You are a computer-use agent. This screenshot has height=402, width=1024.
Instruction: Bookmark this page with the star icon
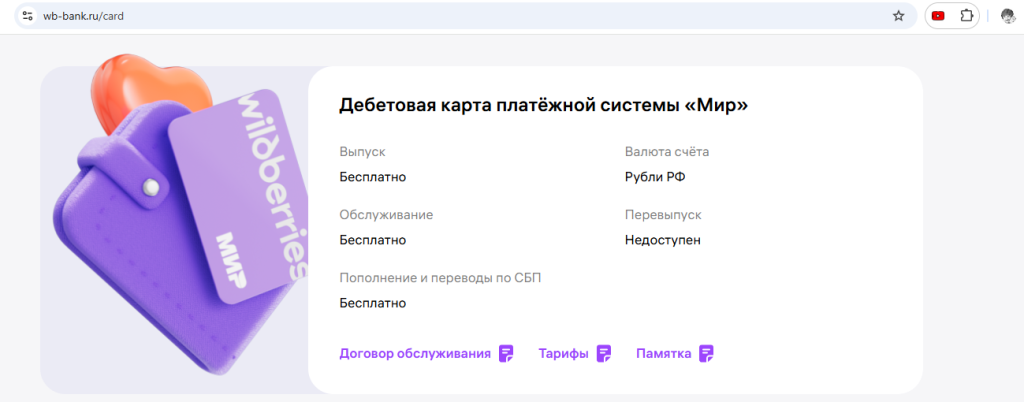click(x=898, y=16)
